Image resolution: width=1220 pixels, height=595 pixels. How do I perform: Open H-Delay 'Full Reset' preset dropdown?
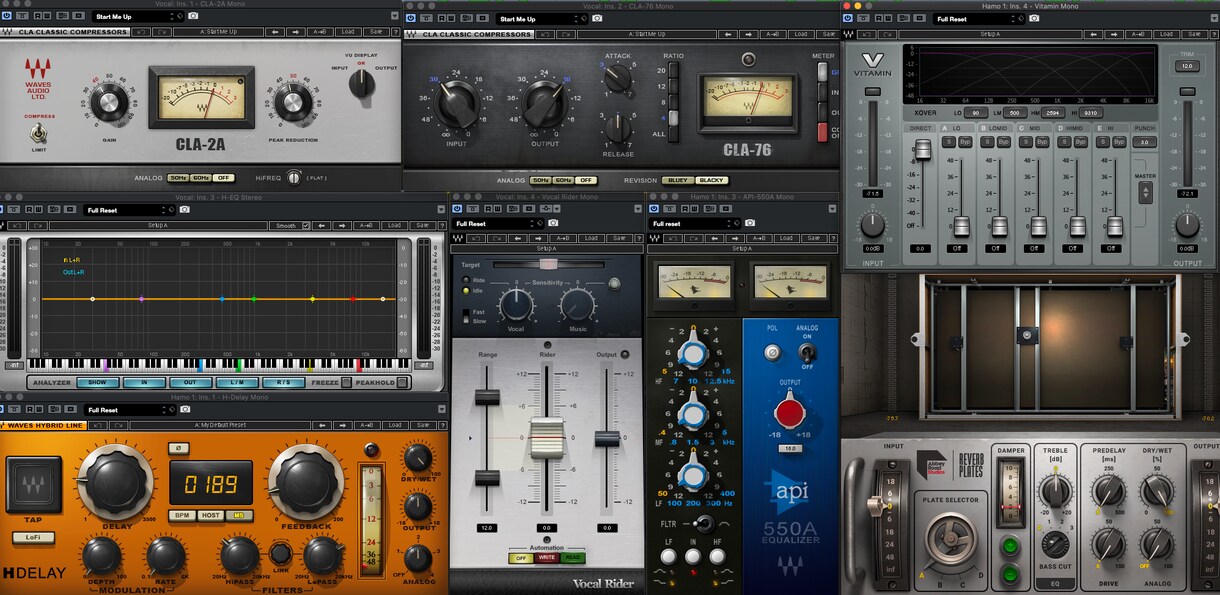(130, 410)
